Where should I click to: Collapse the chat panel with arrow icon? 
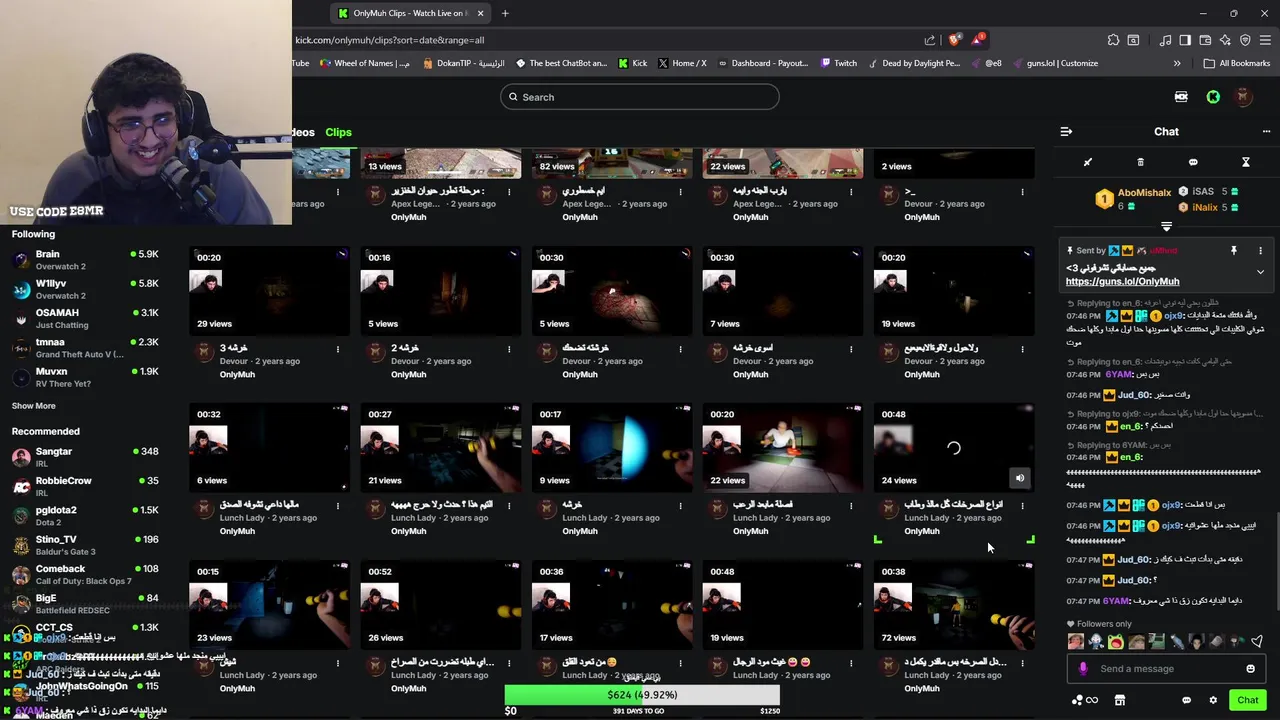tap(1066, 132)
